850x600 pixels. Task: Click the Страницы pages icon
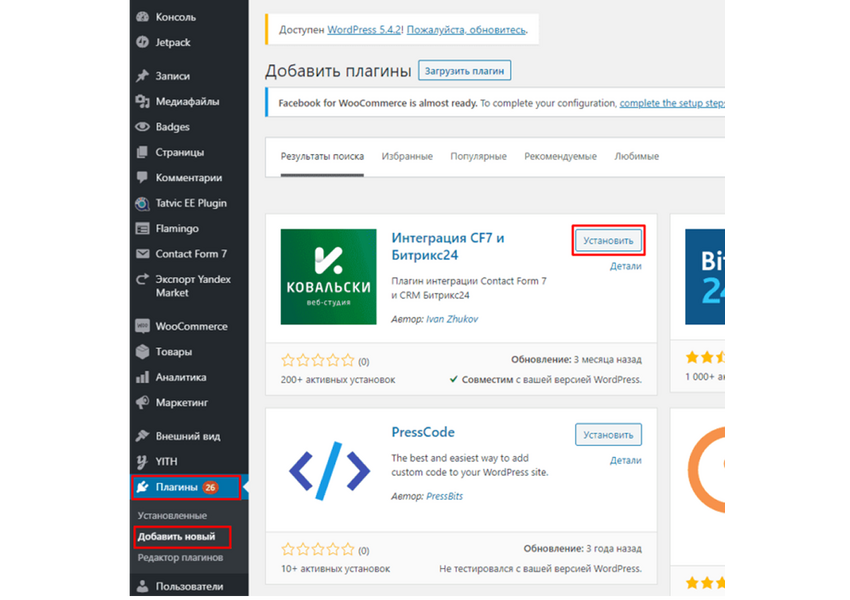pyautogui.click(x=142, y=152)
